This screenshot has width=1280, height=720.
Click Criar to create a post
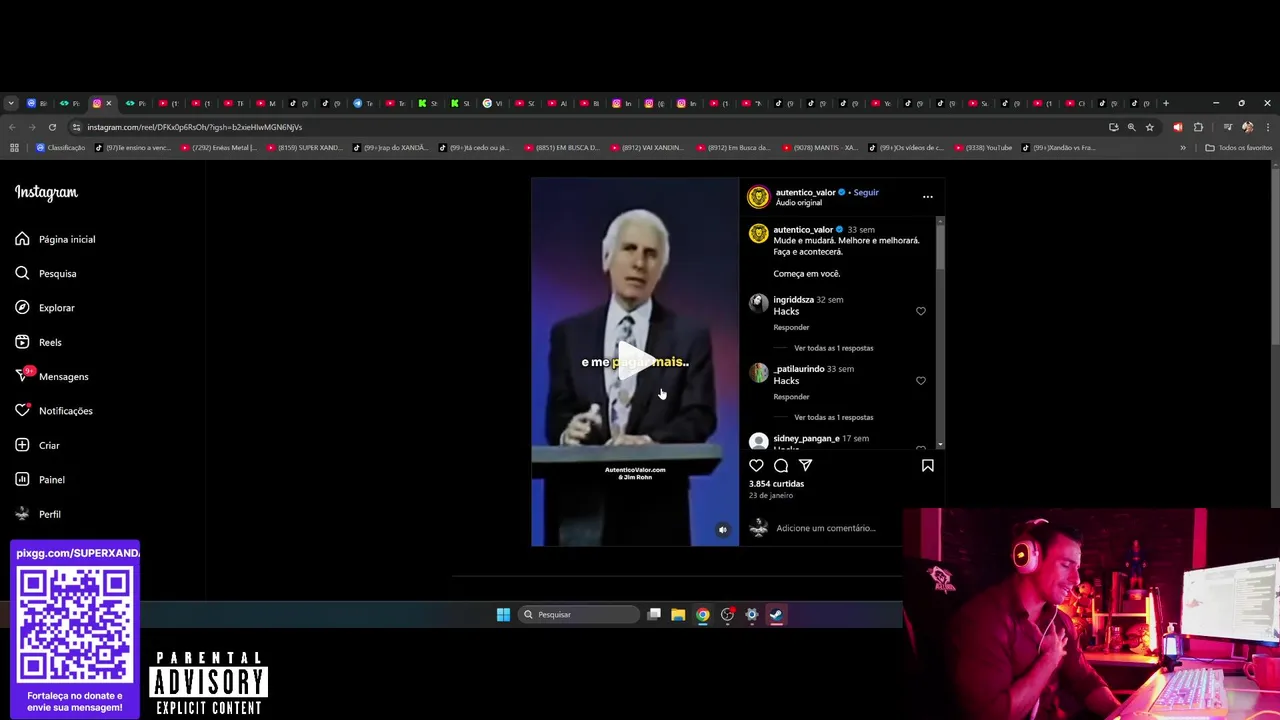point(37,445)
